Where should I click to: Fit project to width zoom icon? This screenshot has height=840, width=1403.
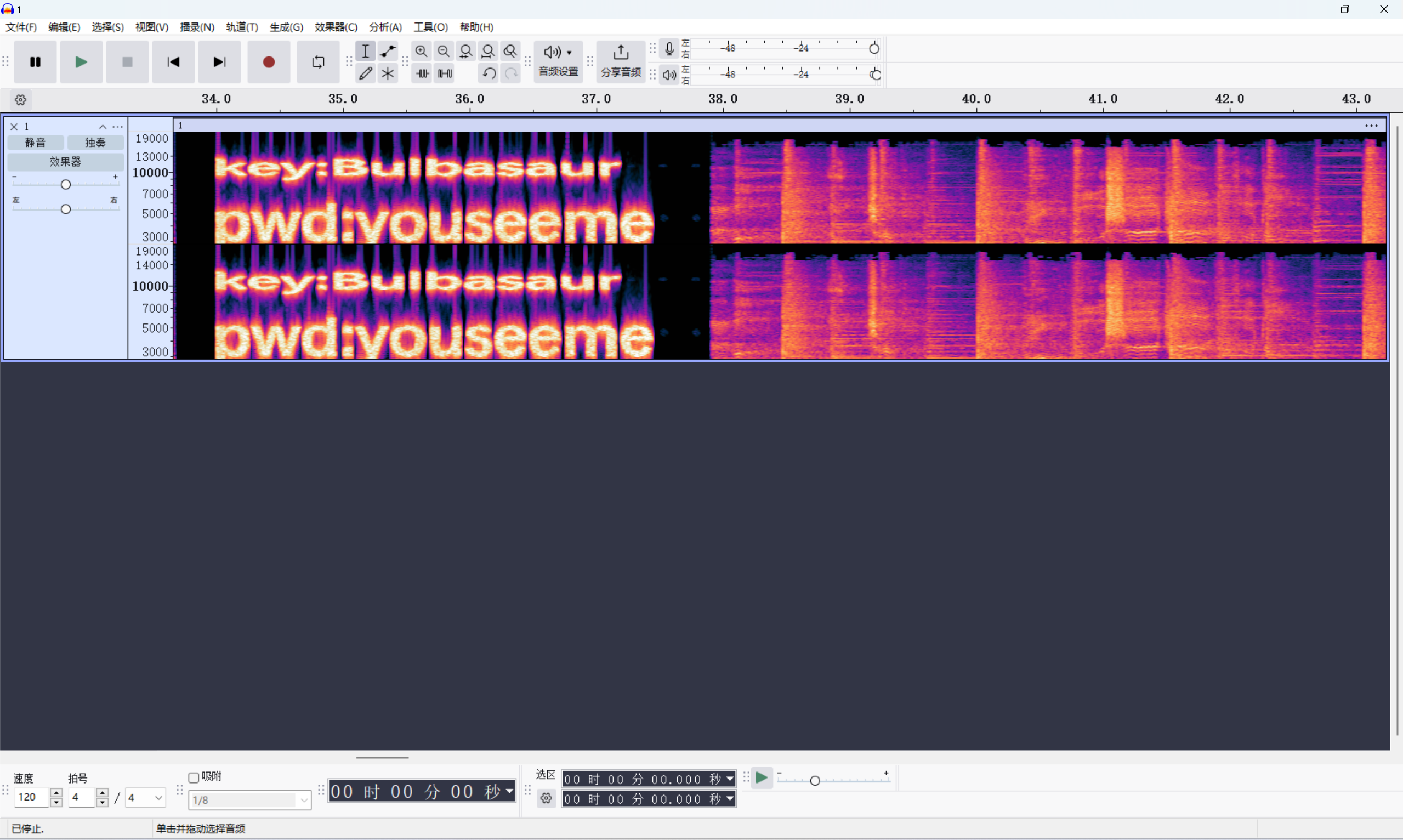[x=488, y=51]
